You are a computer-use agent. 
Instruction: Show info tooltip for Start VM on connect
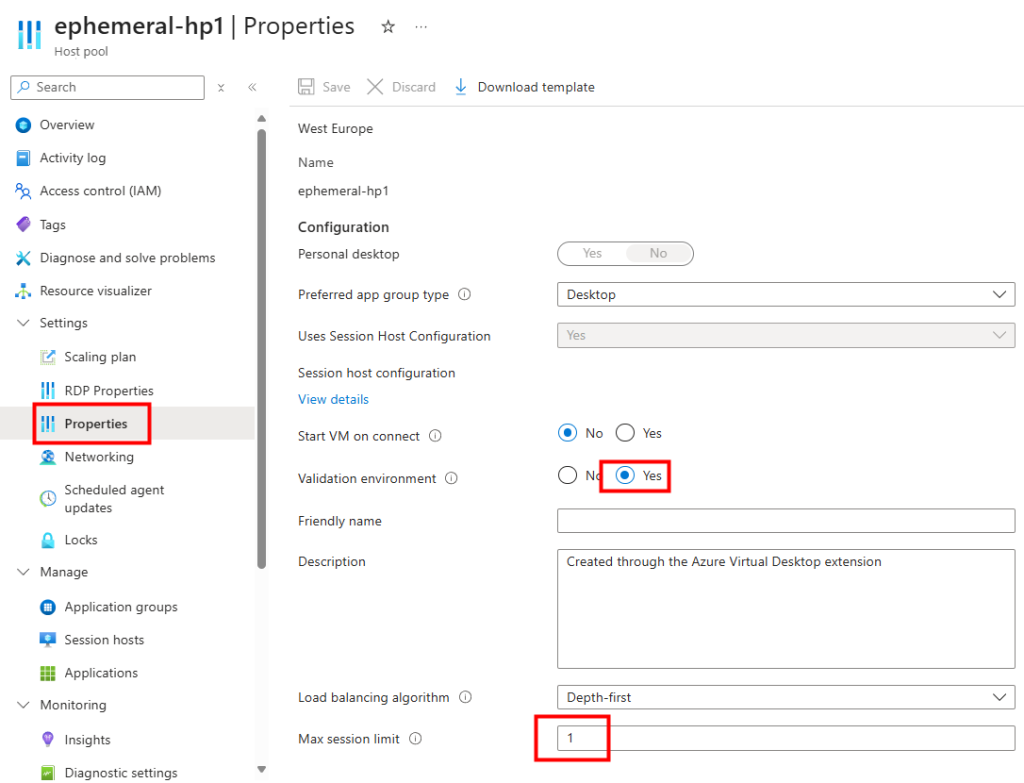[x=435, y=436]
